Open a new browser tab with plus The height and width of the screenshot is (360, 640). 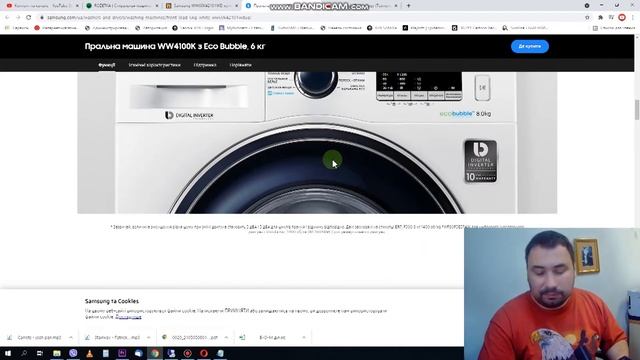(408, 6)
